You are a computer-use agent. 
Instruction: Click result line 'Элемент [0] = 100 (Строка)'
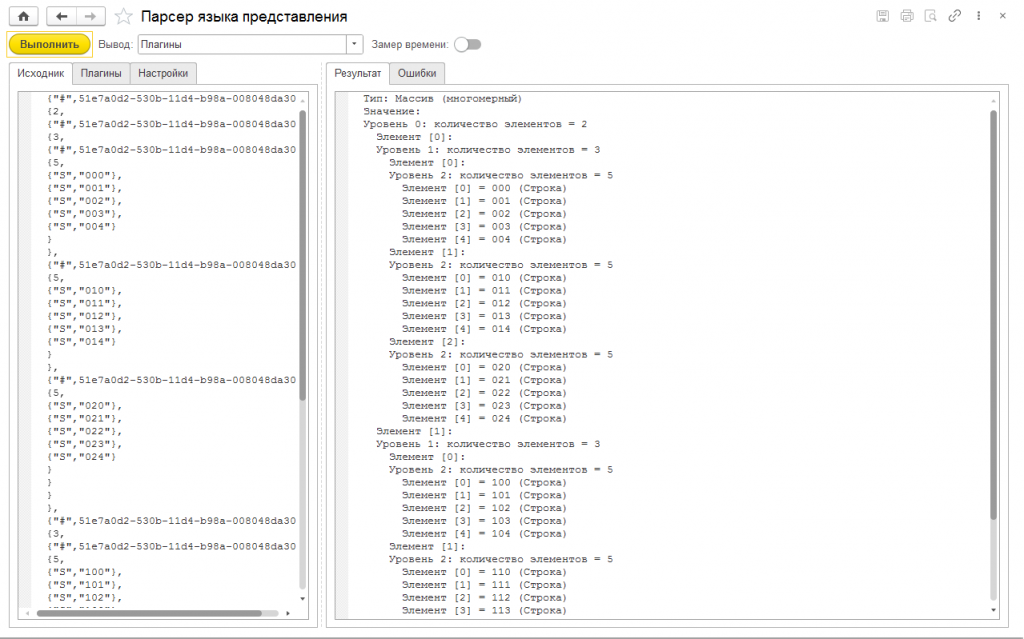click(484, 483)
